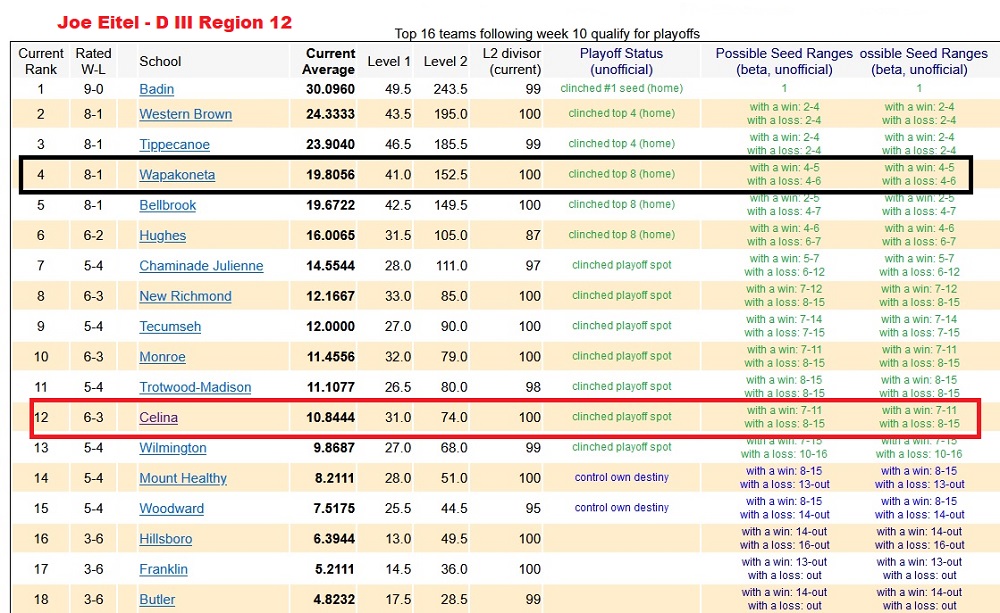Open the Woodward school link
This screenshot has height=613, width=1000.
(171, 508)
